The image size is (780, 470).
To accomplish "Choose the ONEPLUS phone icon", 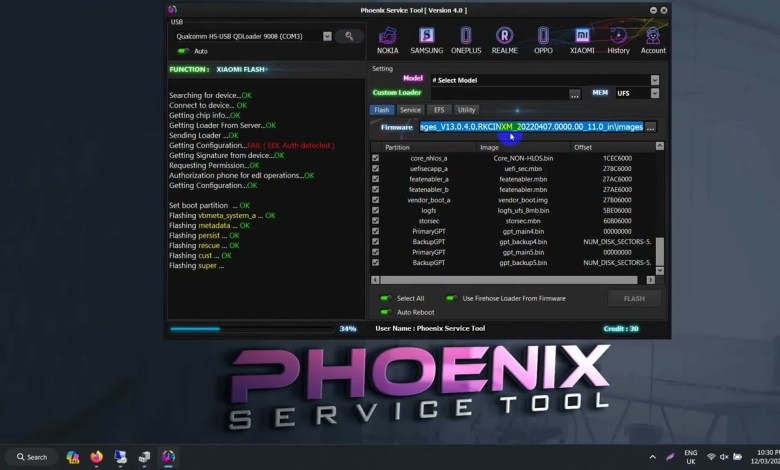I will (466, 39).
